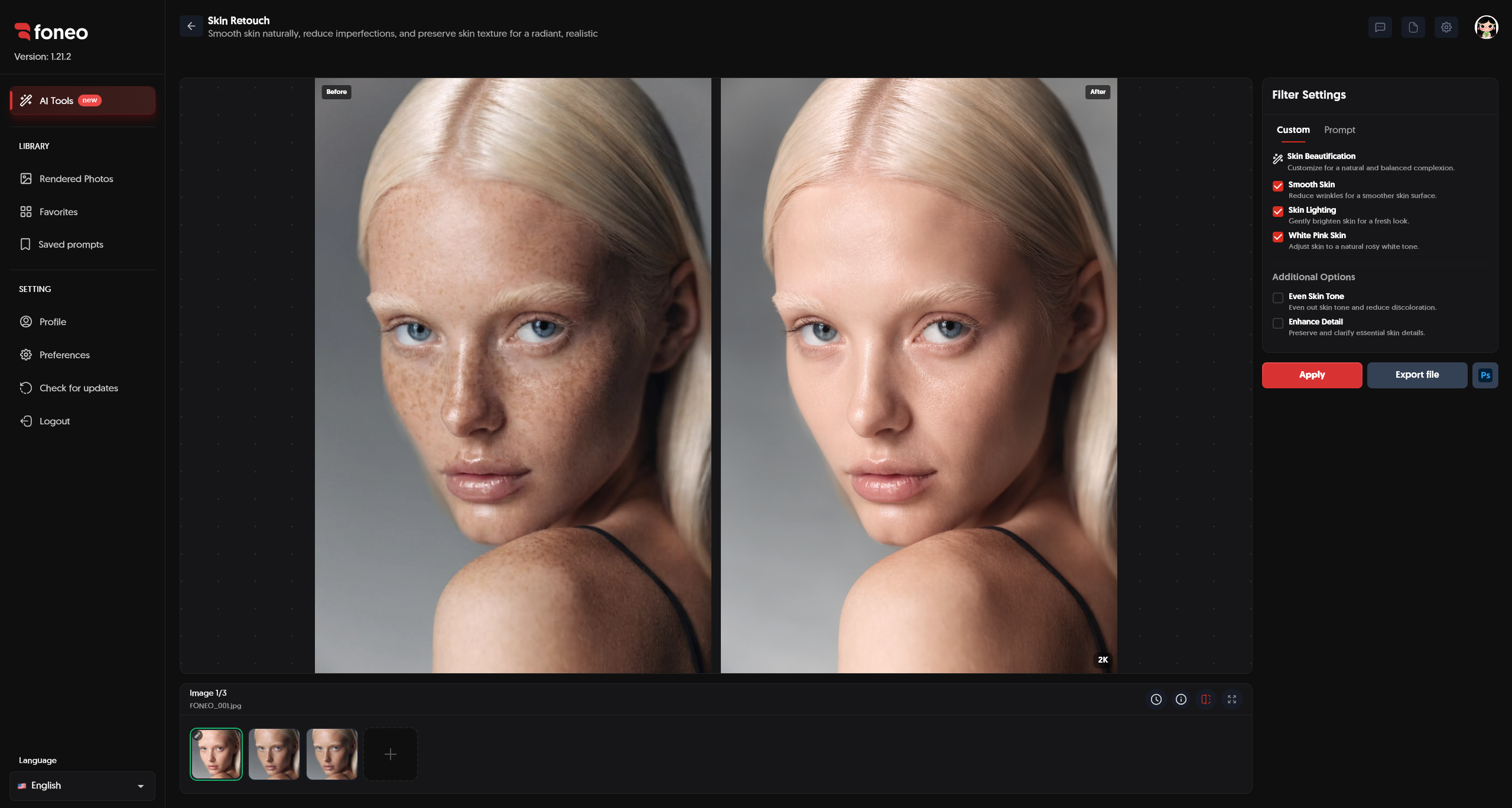Select the second image thumbnail

point(274,754)
